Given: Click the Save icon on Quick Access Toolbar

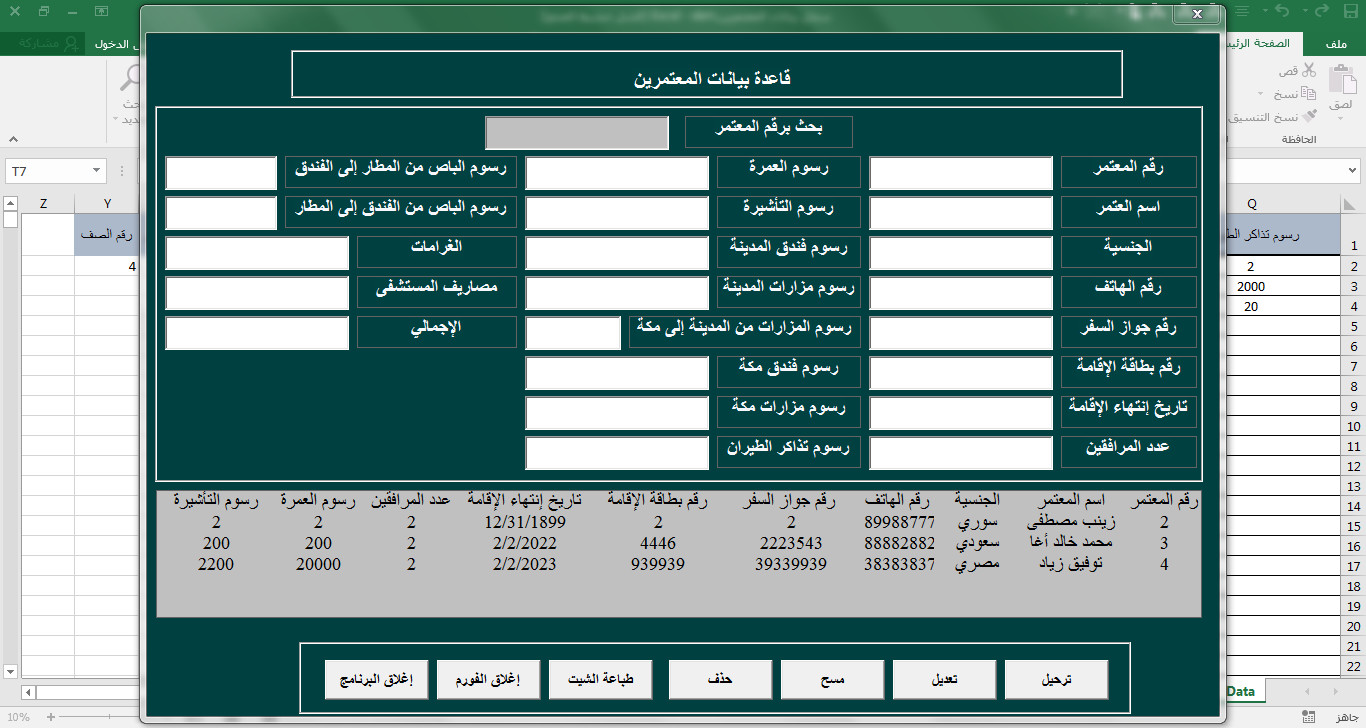Looking at the screenshot, I should [x=1351, y=11].
